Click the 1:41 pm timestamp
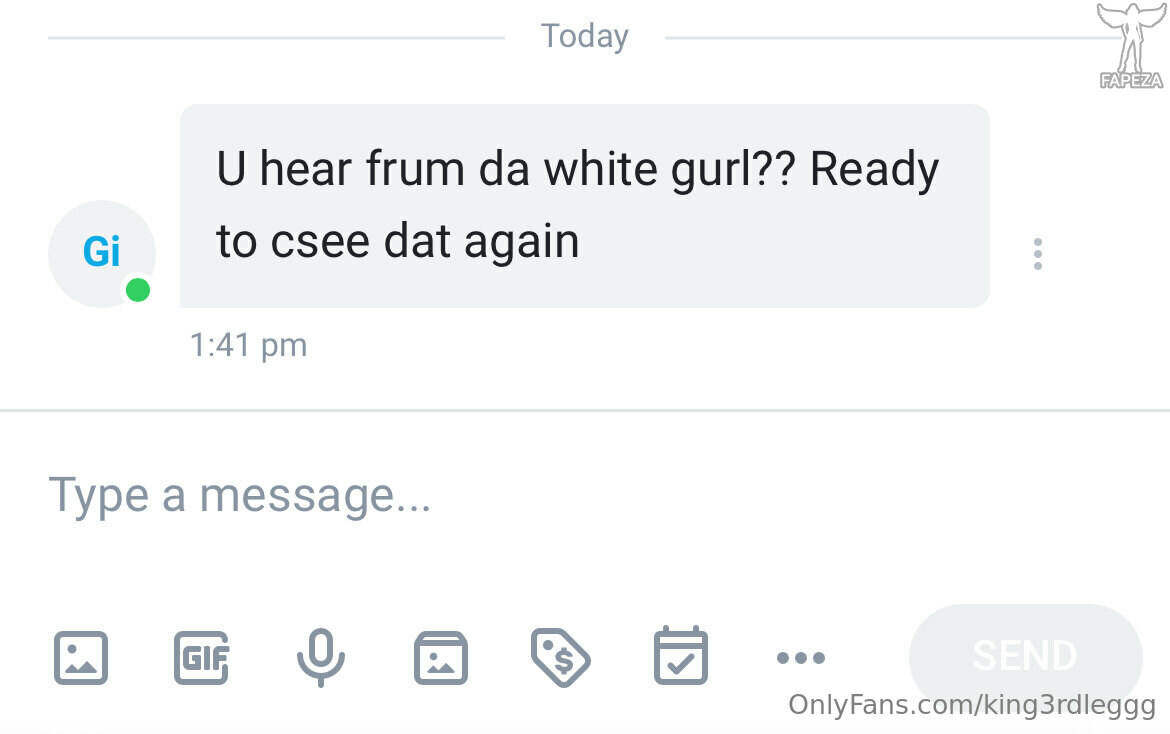Screen dimensions: 1170x734 tap(248, 345)
